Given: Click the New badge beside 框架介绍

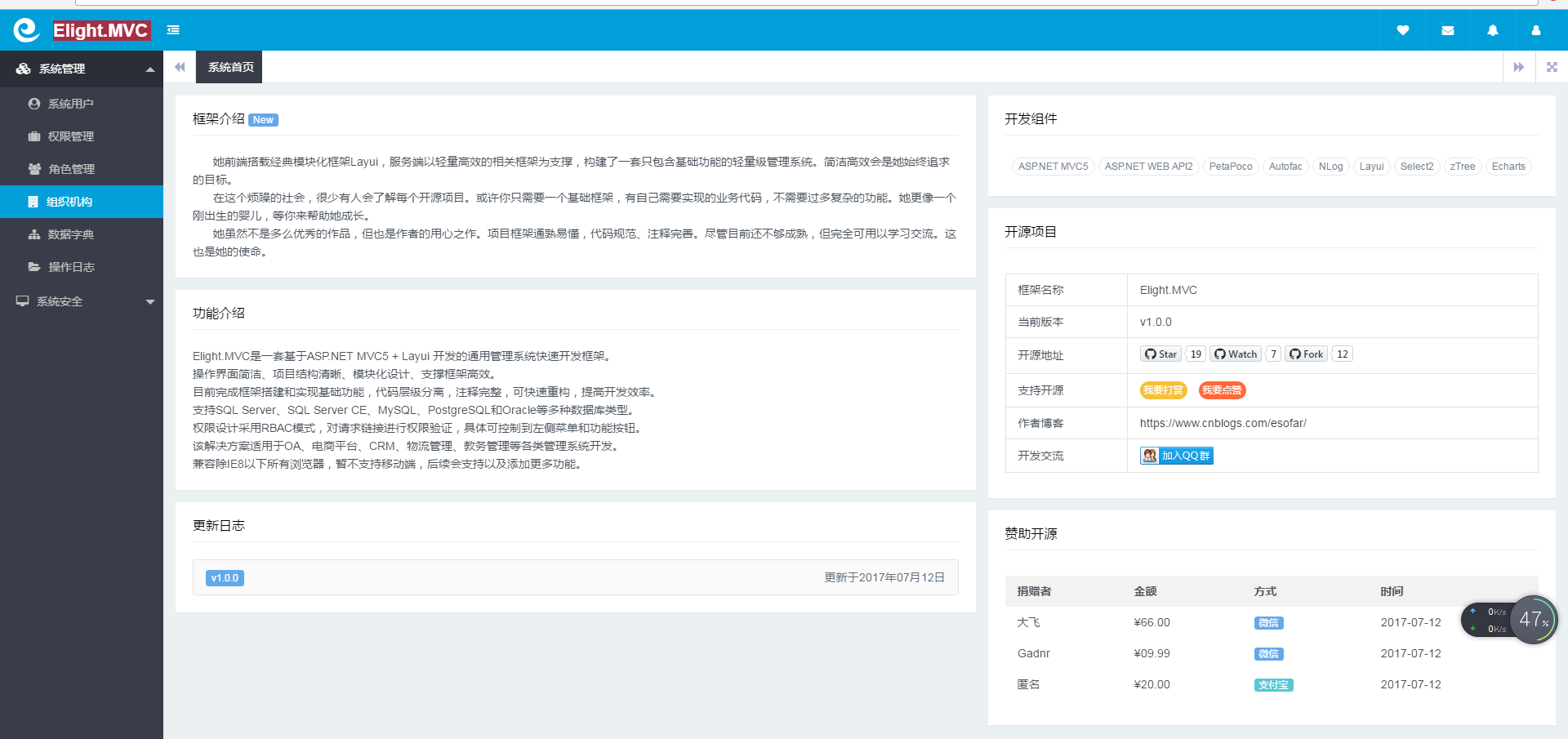Looking at the screenshot, I should (x=263, y=120).
